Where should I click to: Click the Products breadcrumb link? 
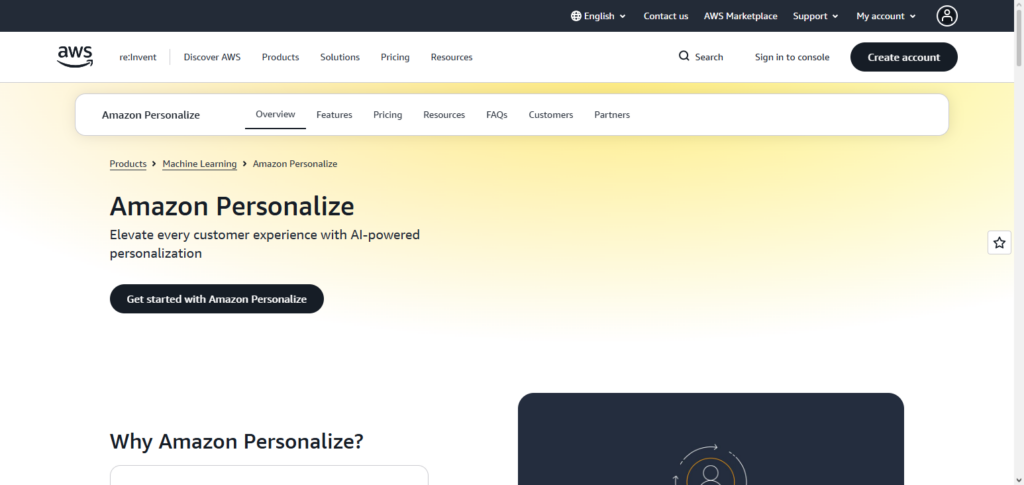(128, 164)
